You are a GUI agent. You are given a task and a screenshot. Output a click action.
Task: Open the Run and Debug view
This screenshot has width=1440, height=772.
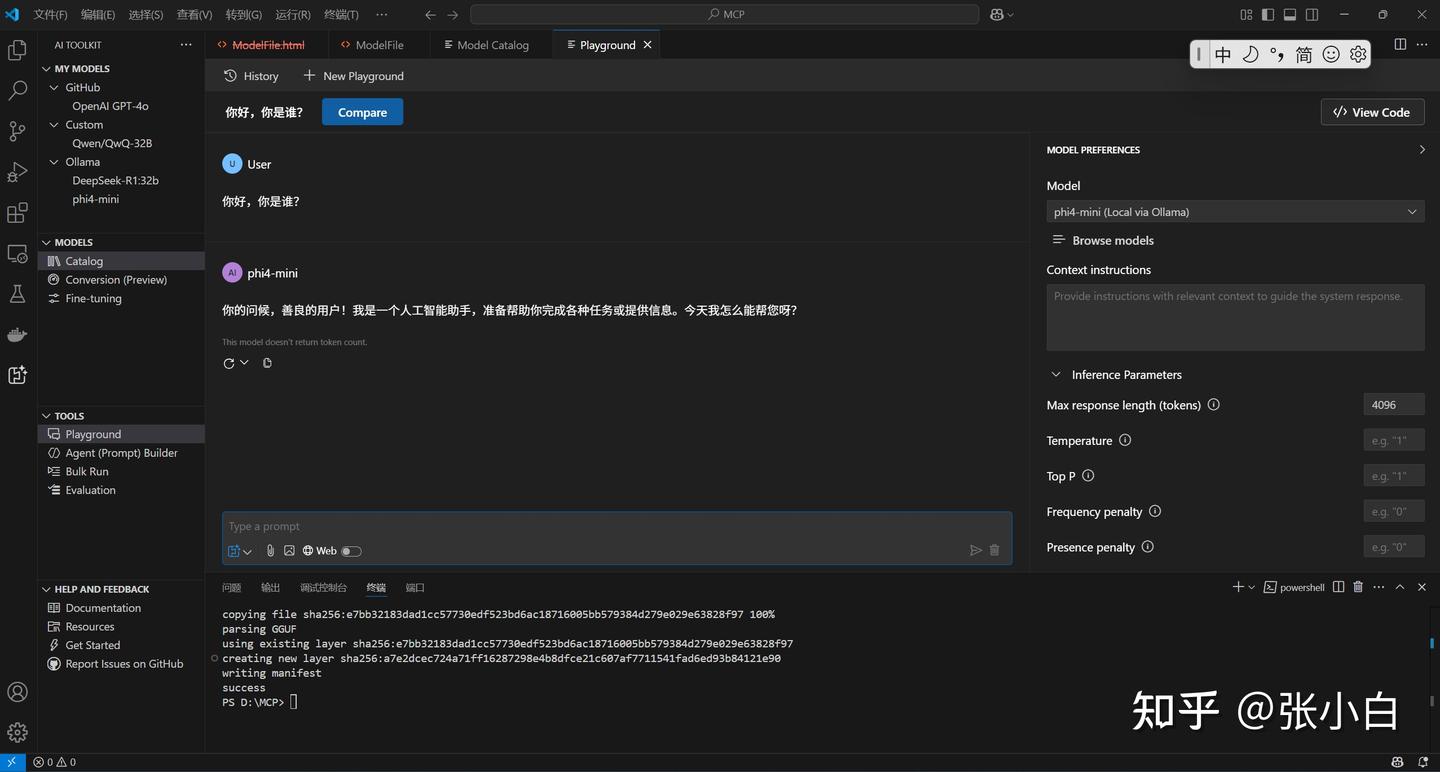point(17,172)
